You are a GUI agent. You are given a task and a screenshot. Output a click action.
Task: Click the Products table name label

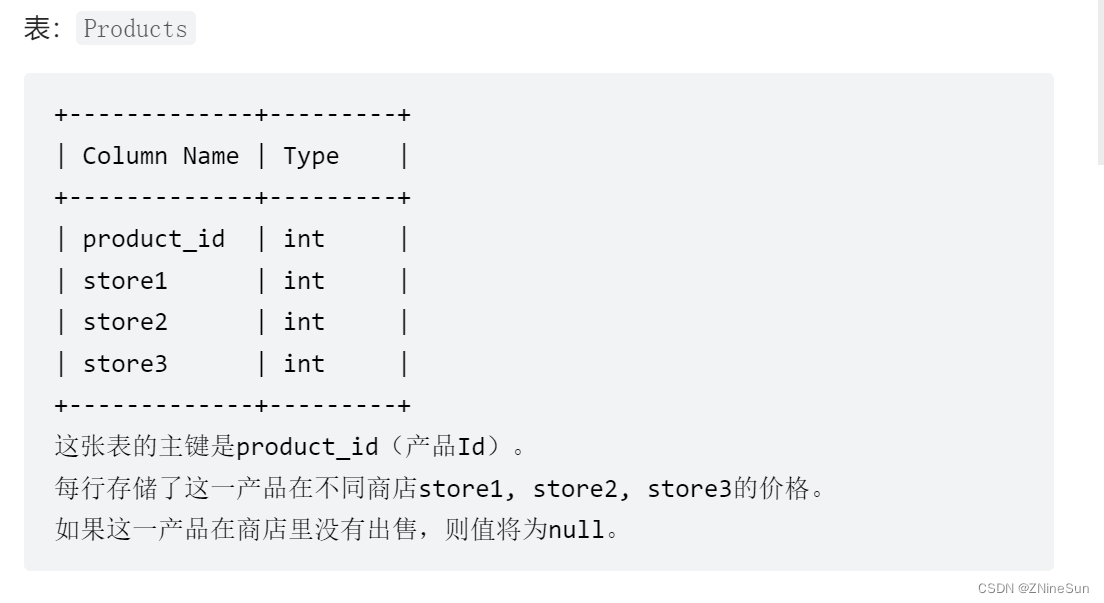click(x=135, y=28)
